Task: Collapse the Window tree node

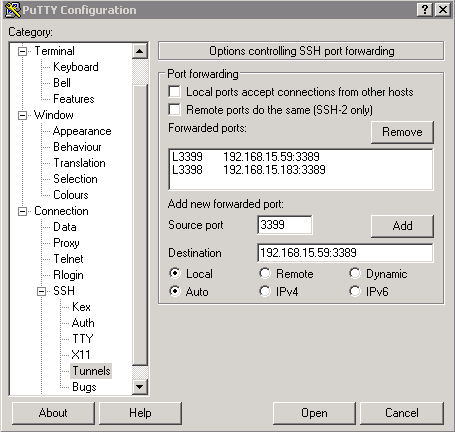Action: pyautogui.click(x=22, y=115)
